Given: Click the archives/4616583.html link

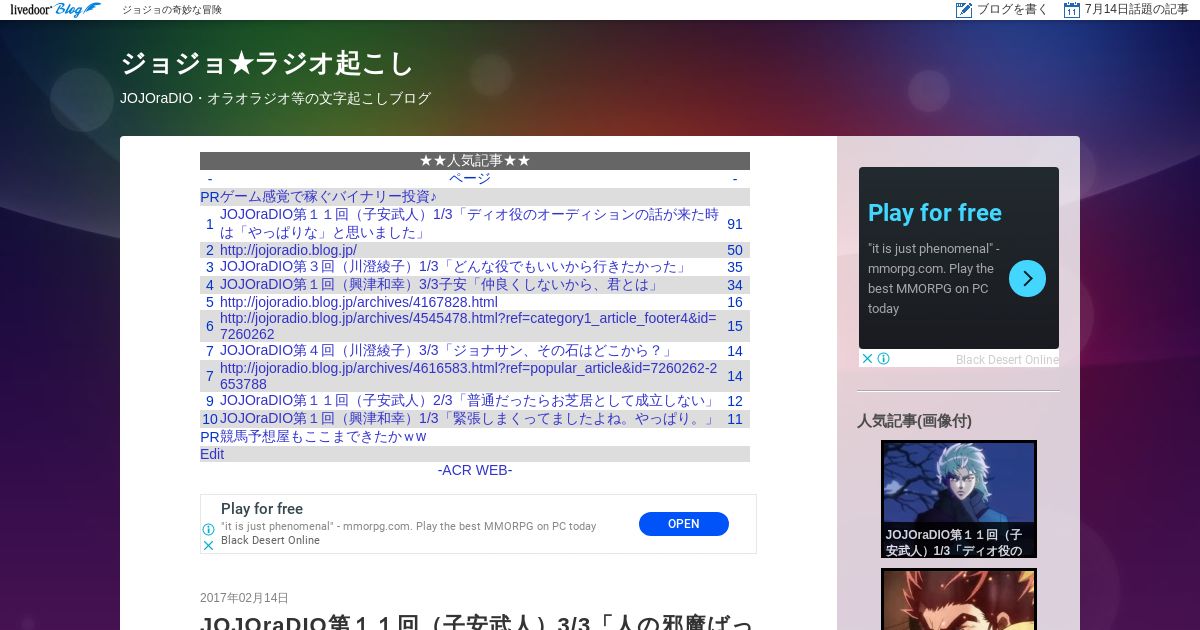Looking at the screenshot, I should point(468,376).
